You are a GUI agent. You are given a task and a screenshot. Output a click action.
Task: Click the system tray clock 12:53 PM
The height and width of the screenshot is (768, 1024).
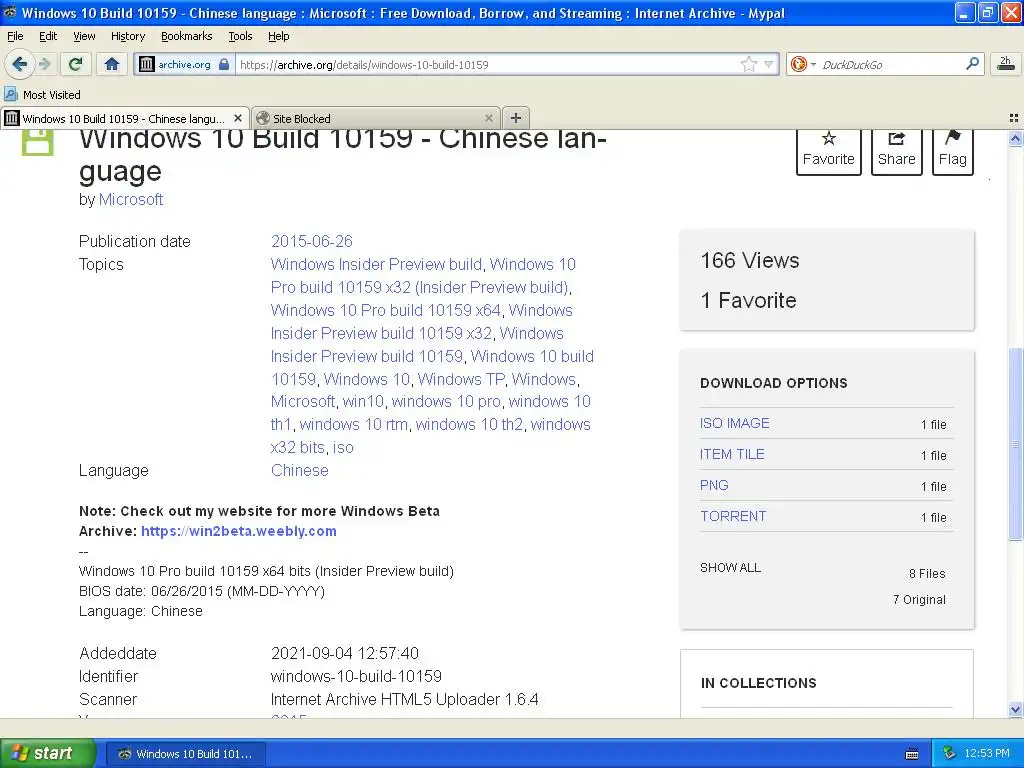pos(987,754)
